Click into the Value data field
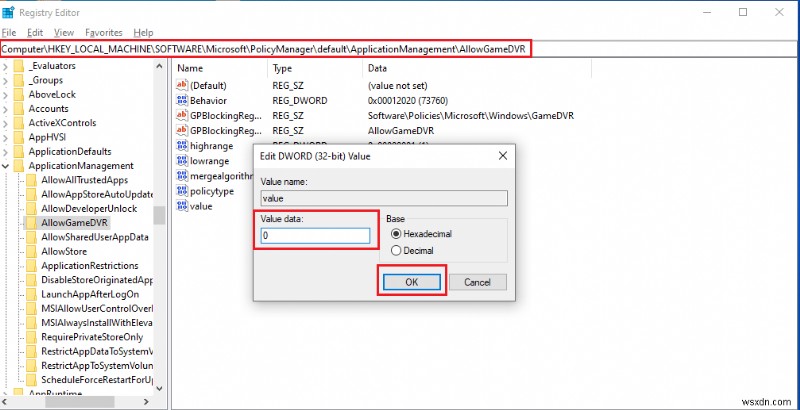This screenshot has width=800, height=410. (315, 236)
